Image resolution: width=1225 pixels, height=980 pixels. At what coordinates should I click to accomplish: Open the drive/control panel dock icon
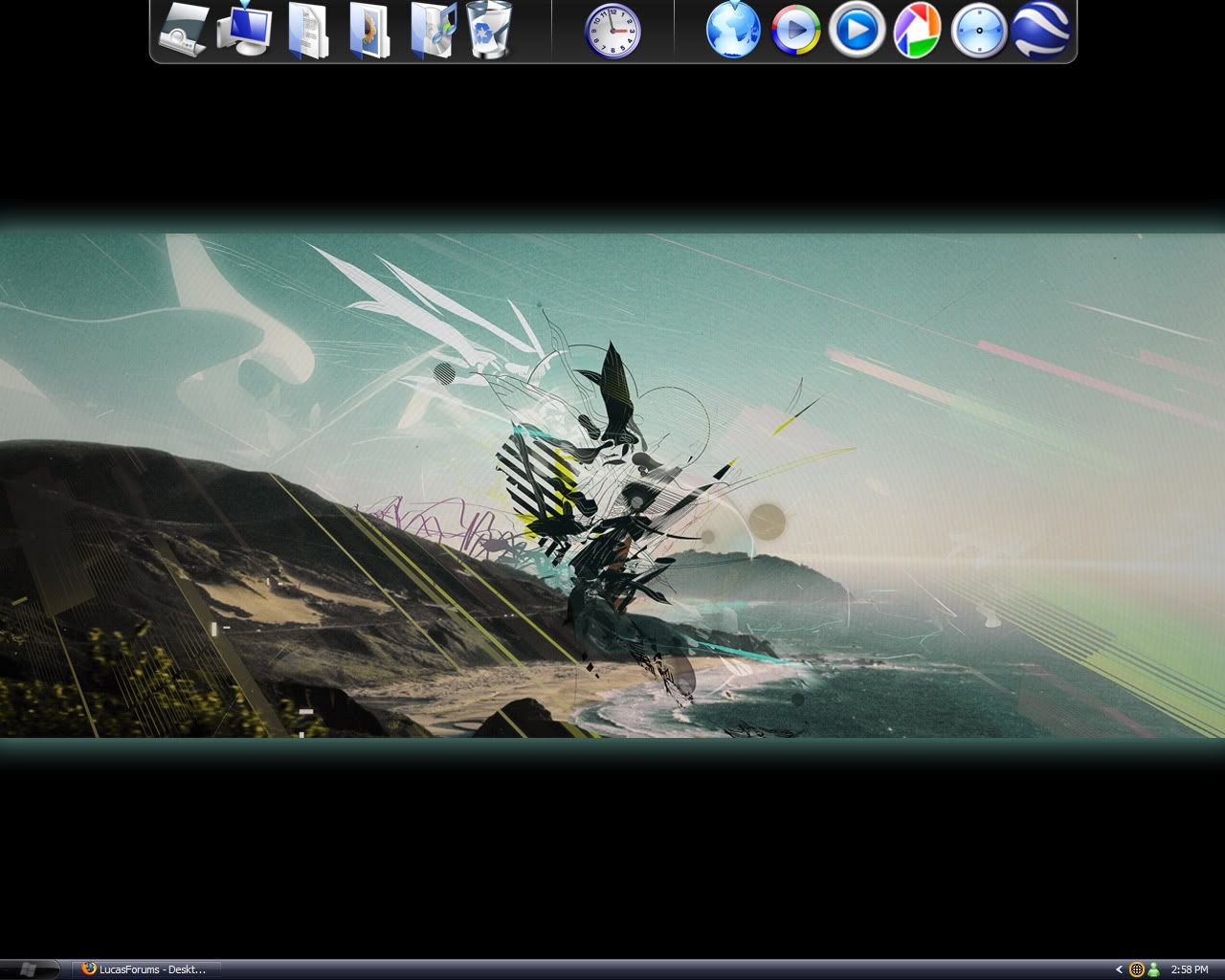[x=184, y=30]
